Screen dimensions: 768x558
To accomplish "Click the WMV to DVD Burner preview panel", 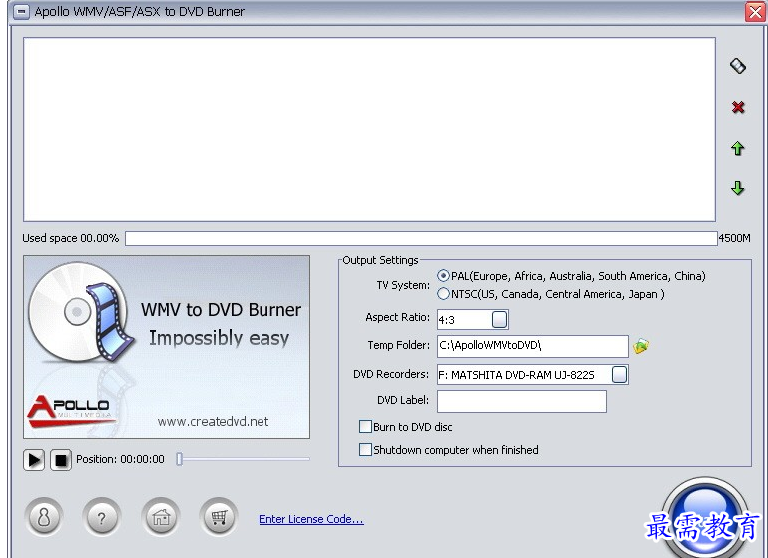I will click(x=167, y=347).
